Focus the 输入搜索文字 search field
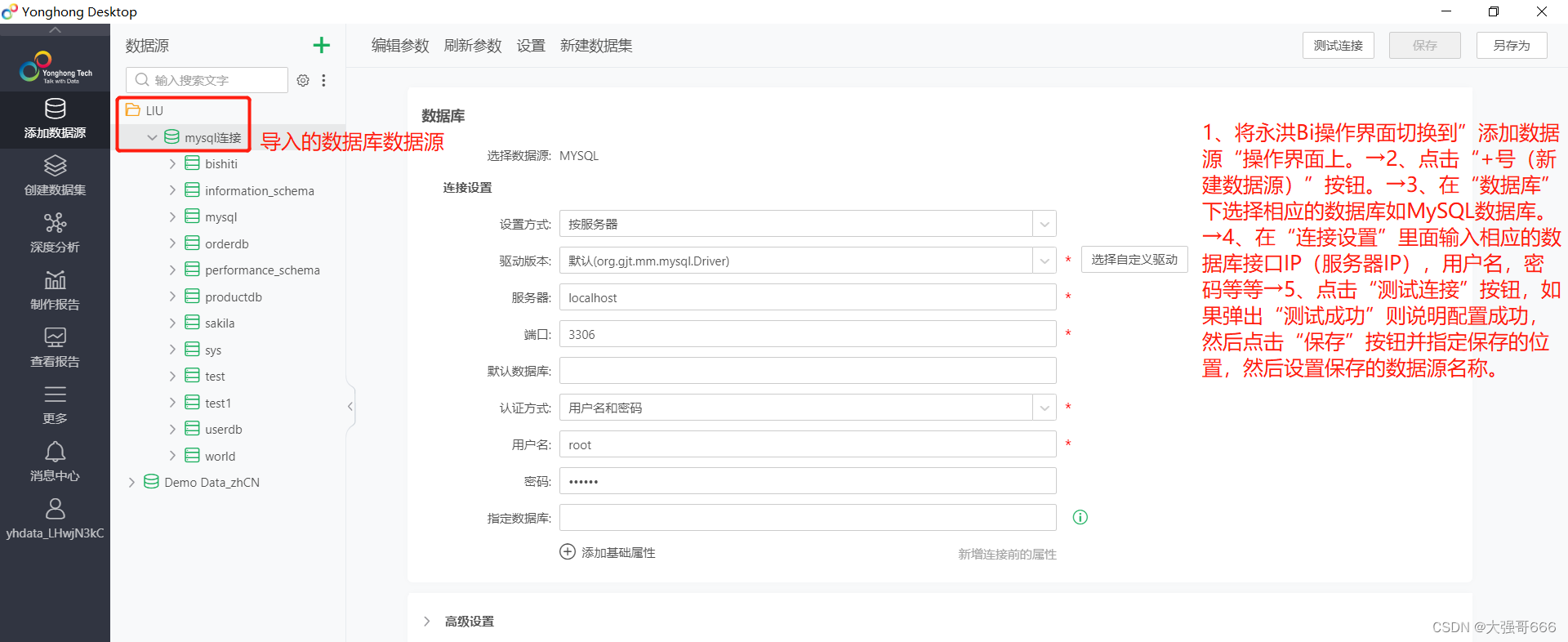This screenshot has height=642, width=1568. (207, 80)
